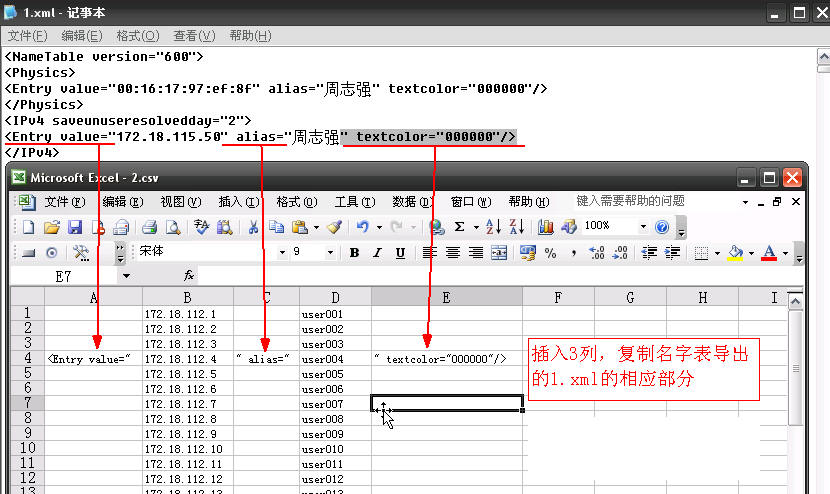Increase indent in the cell
The image size is (830, 494).
click(x=672, y=253)
